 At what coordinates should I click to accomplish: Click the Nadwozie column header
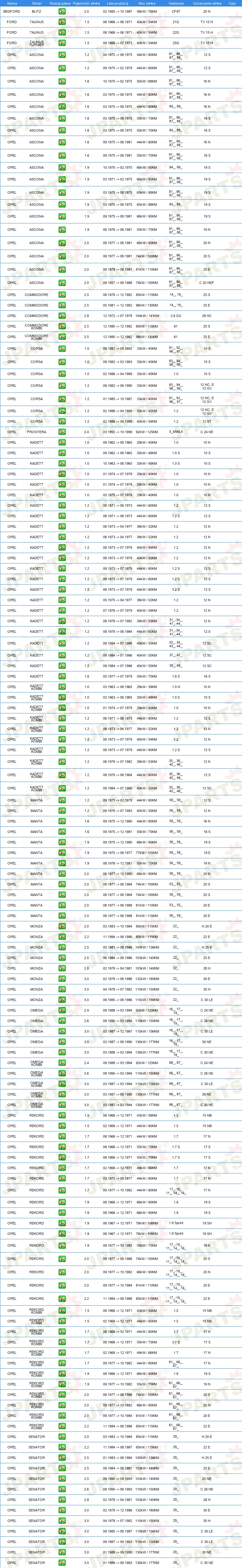tap(176, 3)
